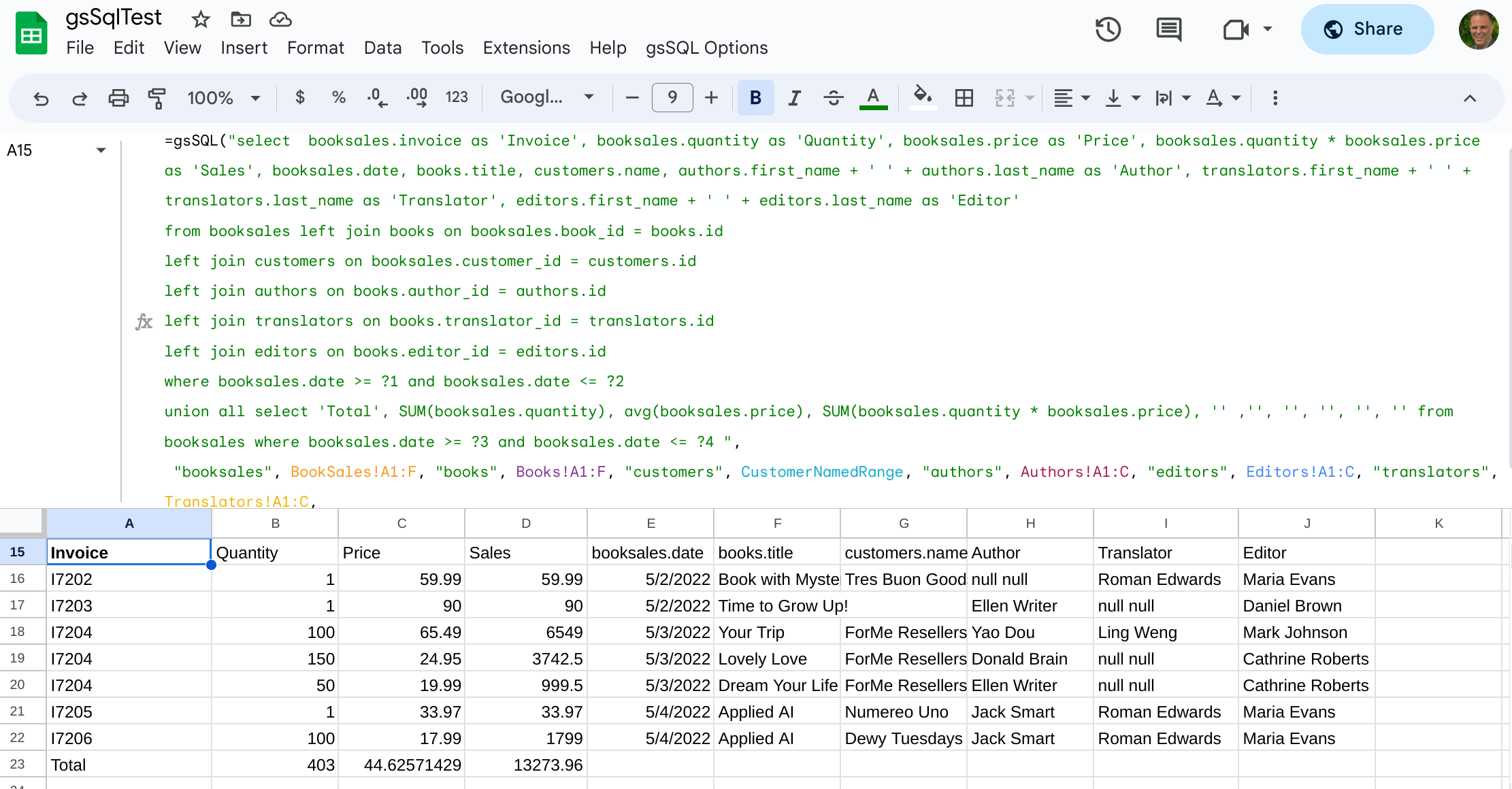Click the print icon

pyautogui.click(x=118, y=98)
